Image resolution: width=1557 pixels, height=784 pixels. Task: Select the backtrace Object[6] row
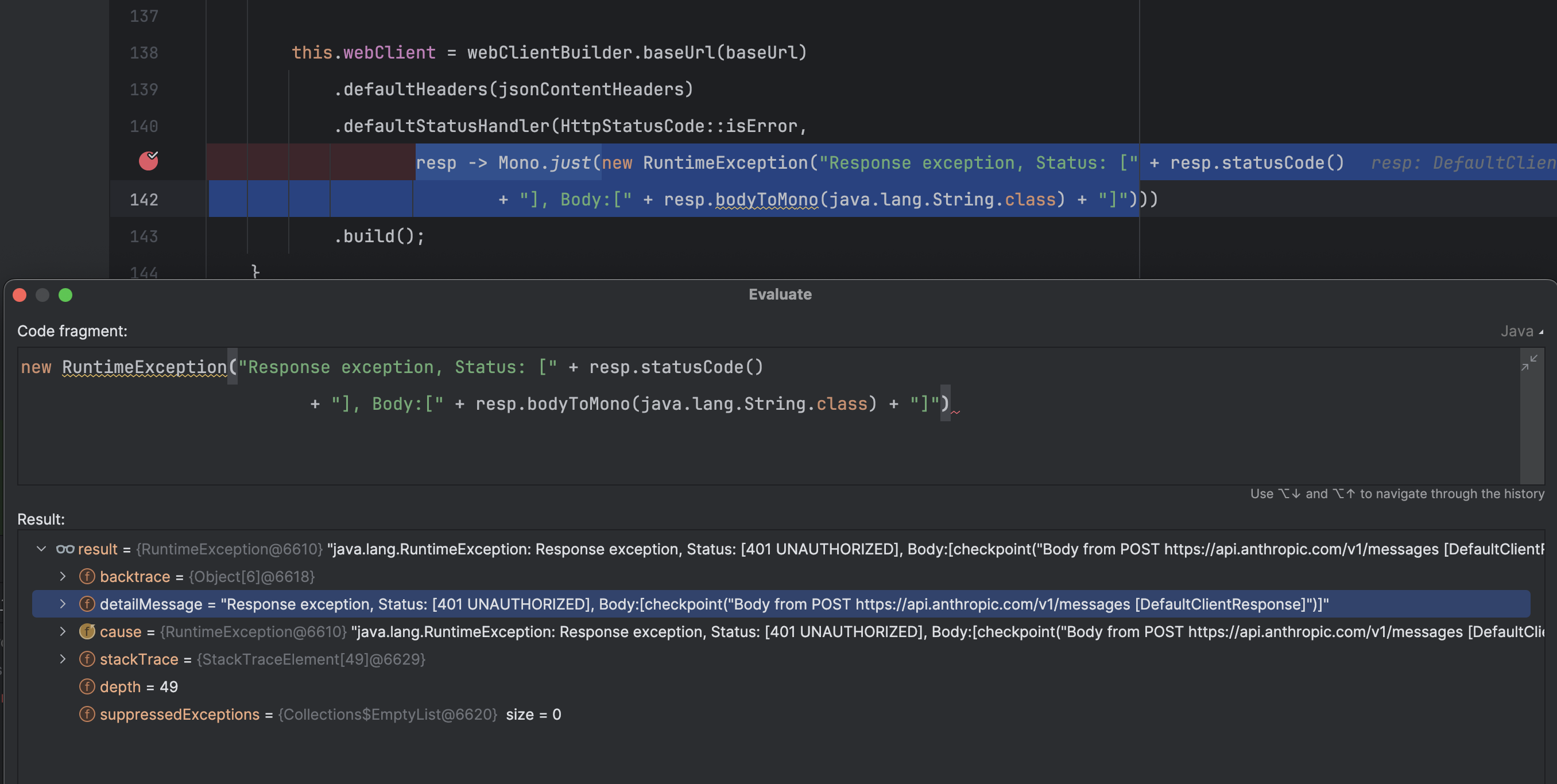781,576
